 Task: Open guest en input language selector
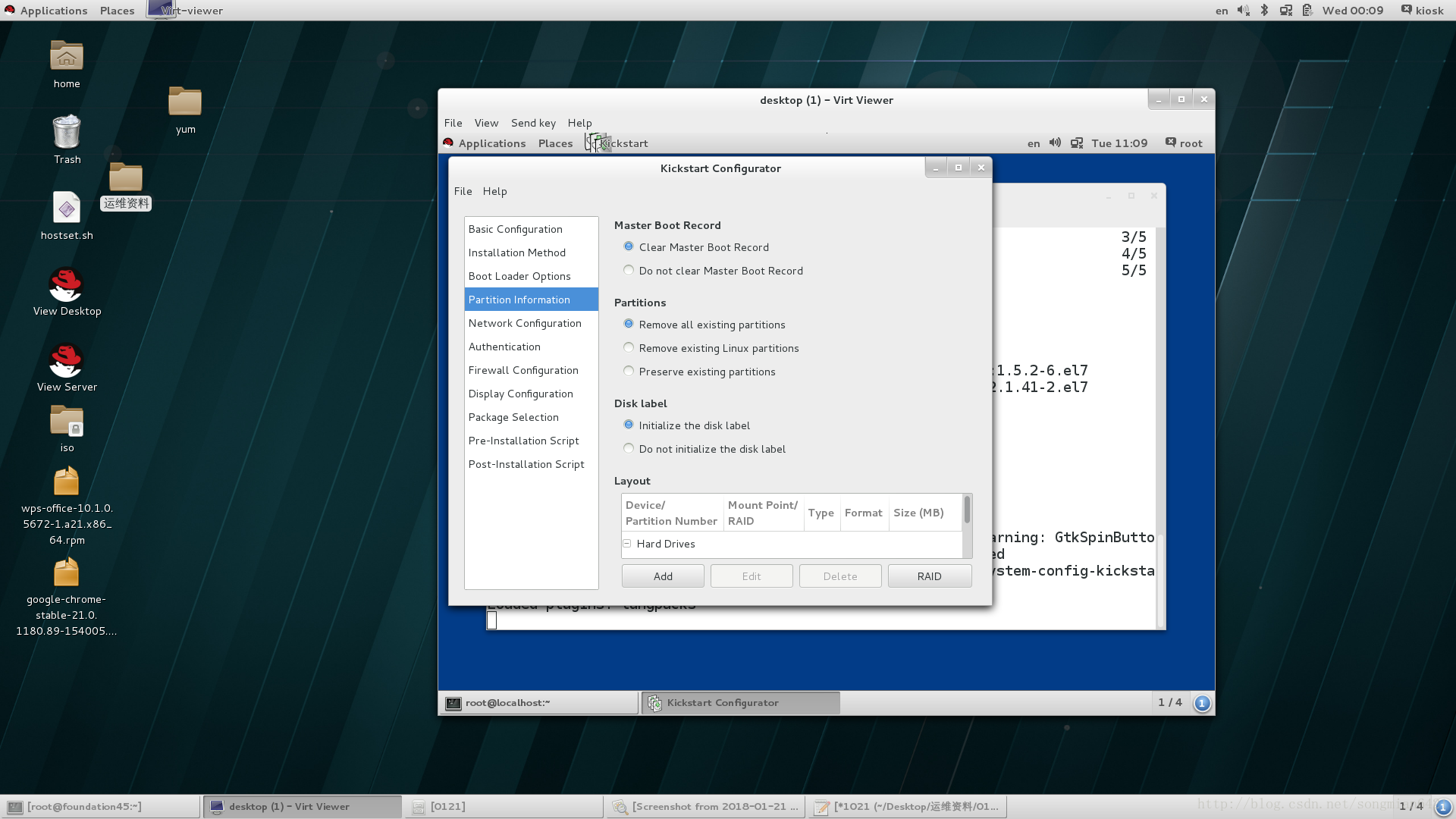point(1034,143)
